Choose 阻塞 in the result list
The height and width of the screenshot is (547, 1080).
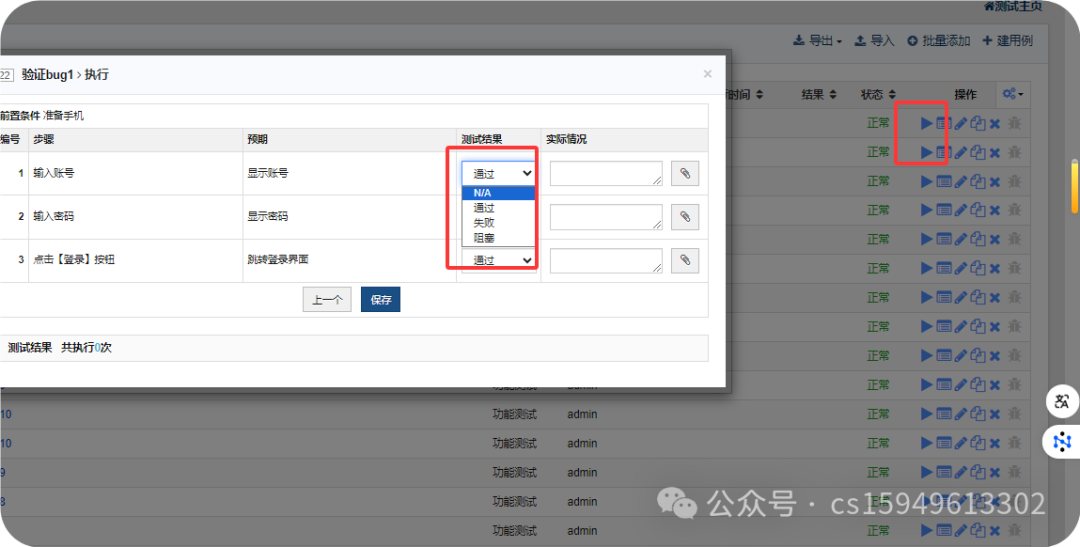499,238
